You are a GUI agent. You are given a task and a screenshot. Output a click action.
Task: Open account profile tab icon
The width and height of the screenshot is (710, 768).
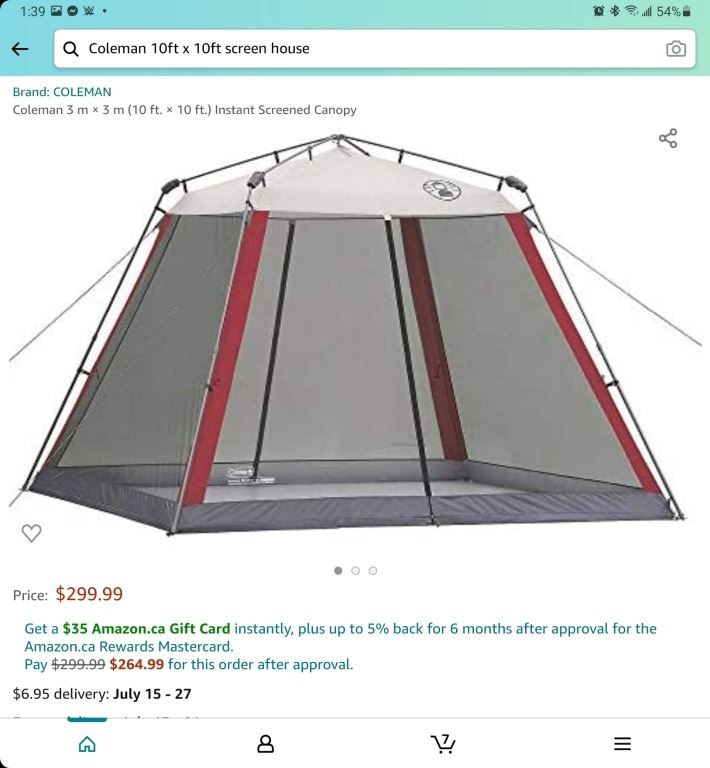click(265, 744)
